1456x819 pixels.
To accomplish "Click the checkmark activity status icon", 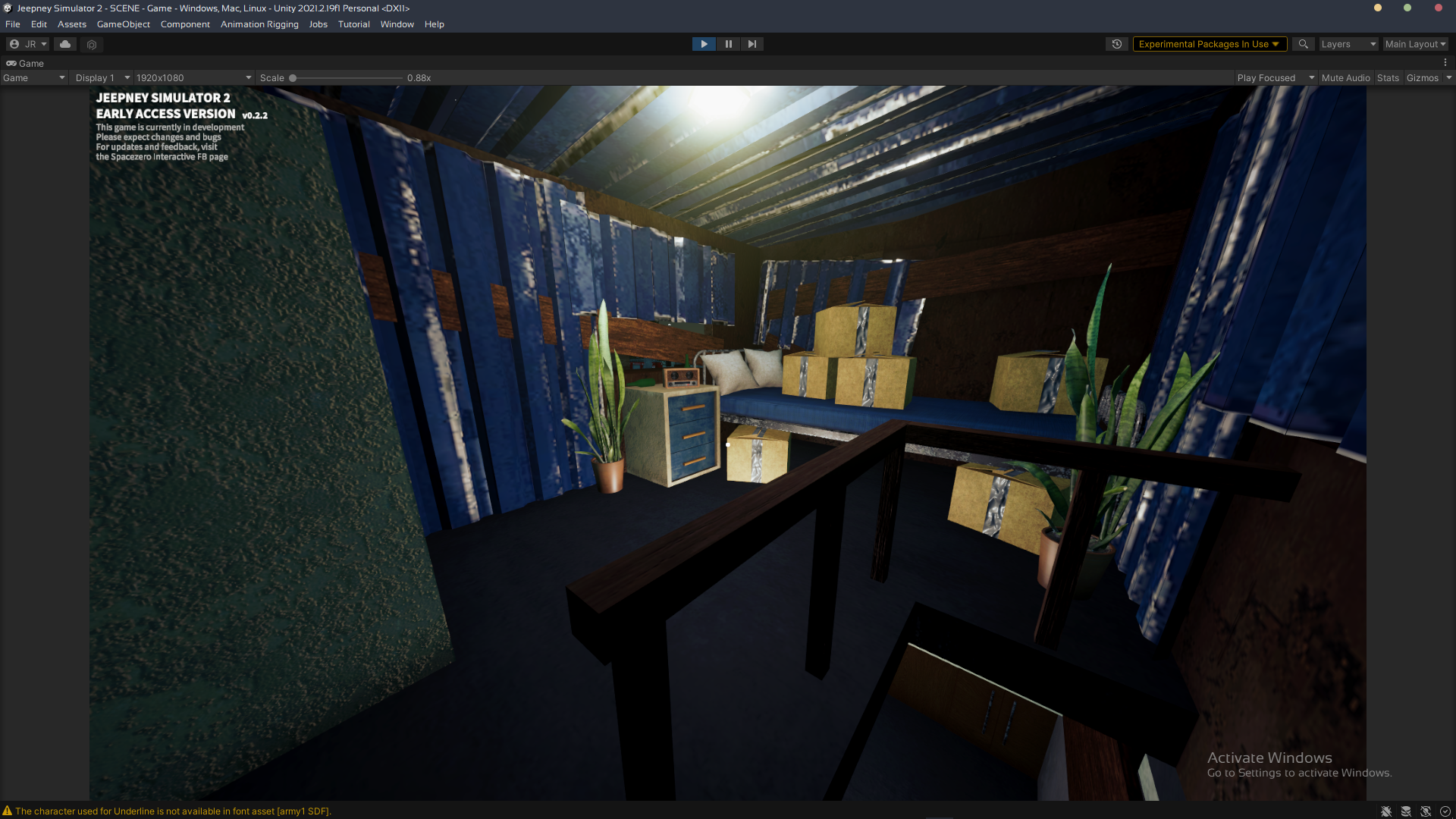I will pos(1445,811).
